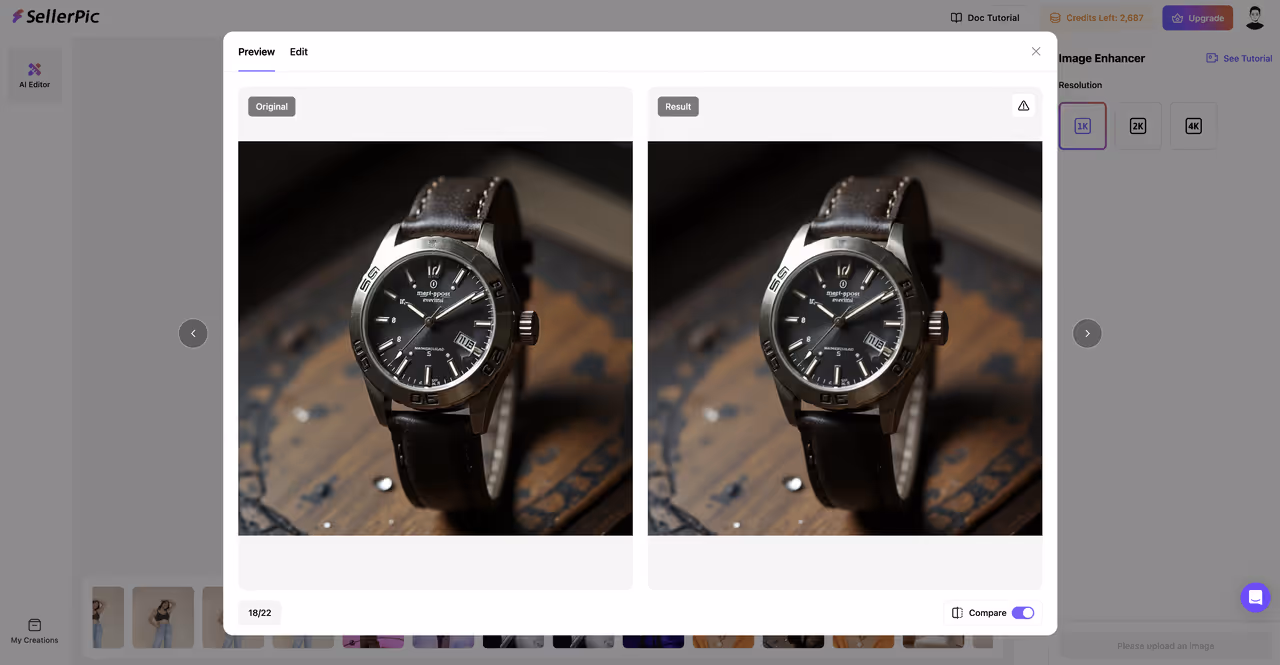The height and width of the screenshot is (665, 1280).
Task: Select the 4K resolution option
Action: (x=1193, y=125)
